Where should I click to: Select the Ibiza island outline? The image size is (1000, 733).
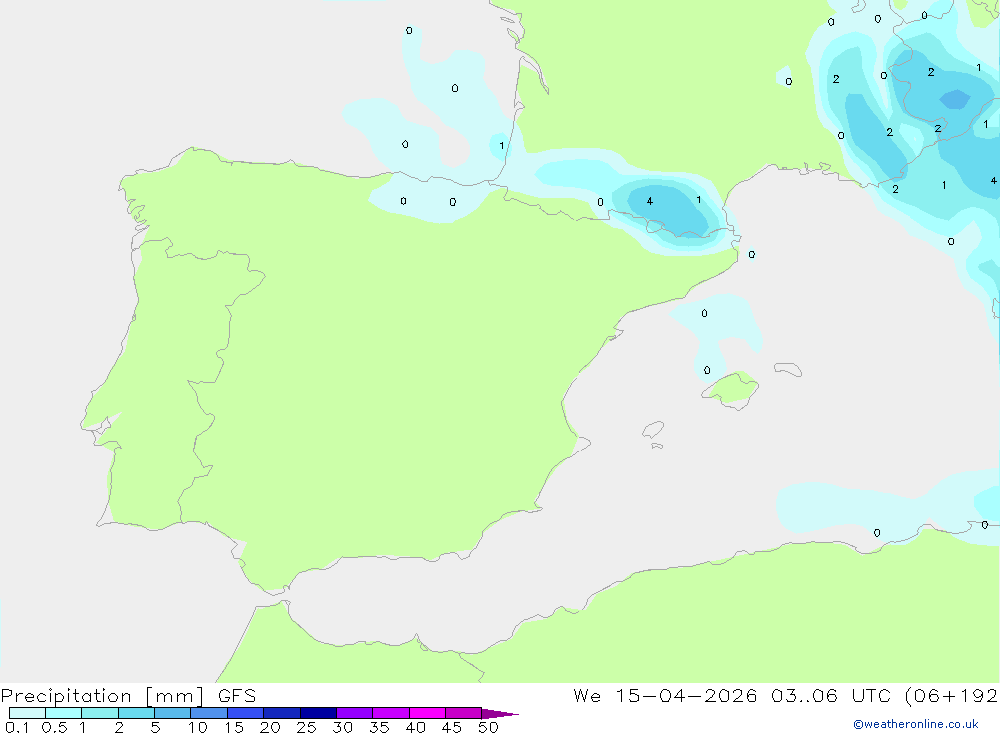pos(653,430)
